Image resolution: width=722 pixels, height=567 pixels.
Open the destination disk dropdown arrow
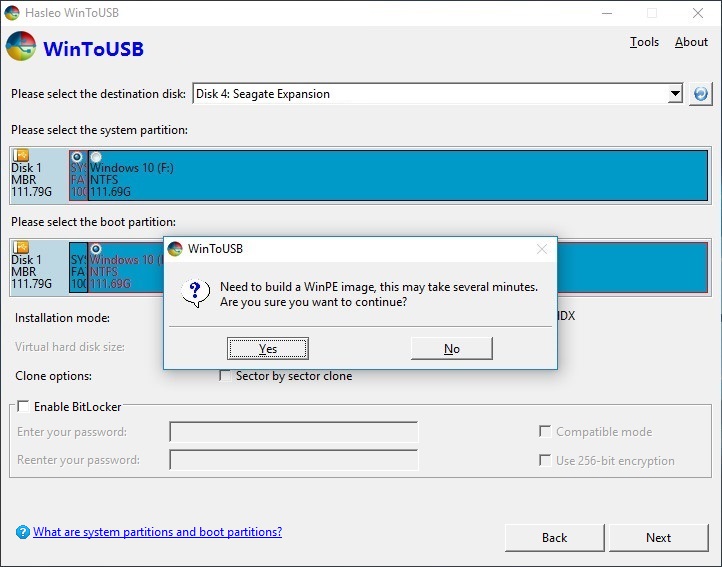click(x=675, y=94)
